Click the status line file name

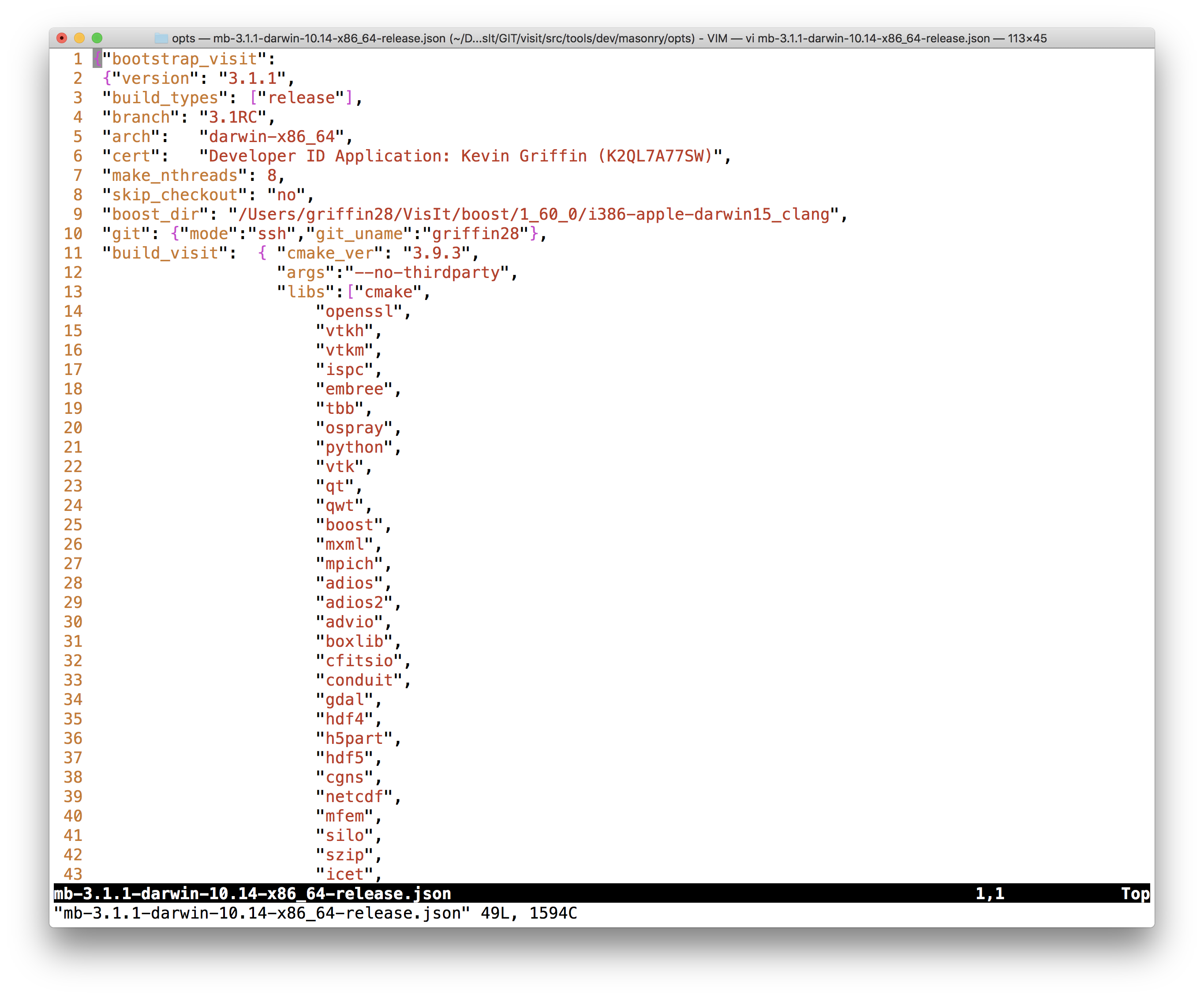click(252, 893)
